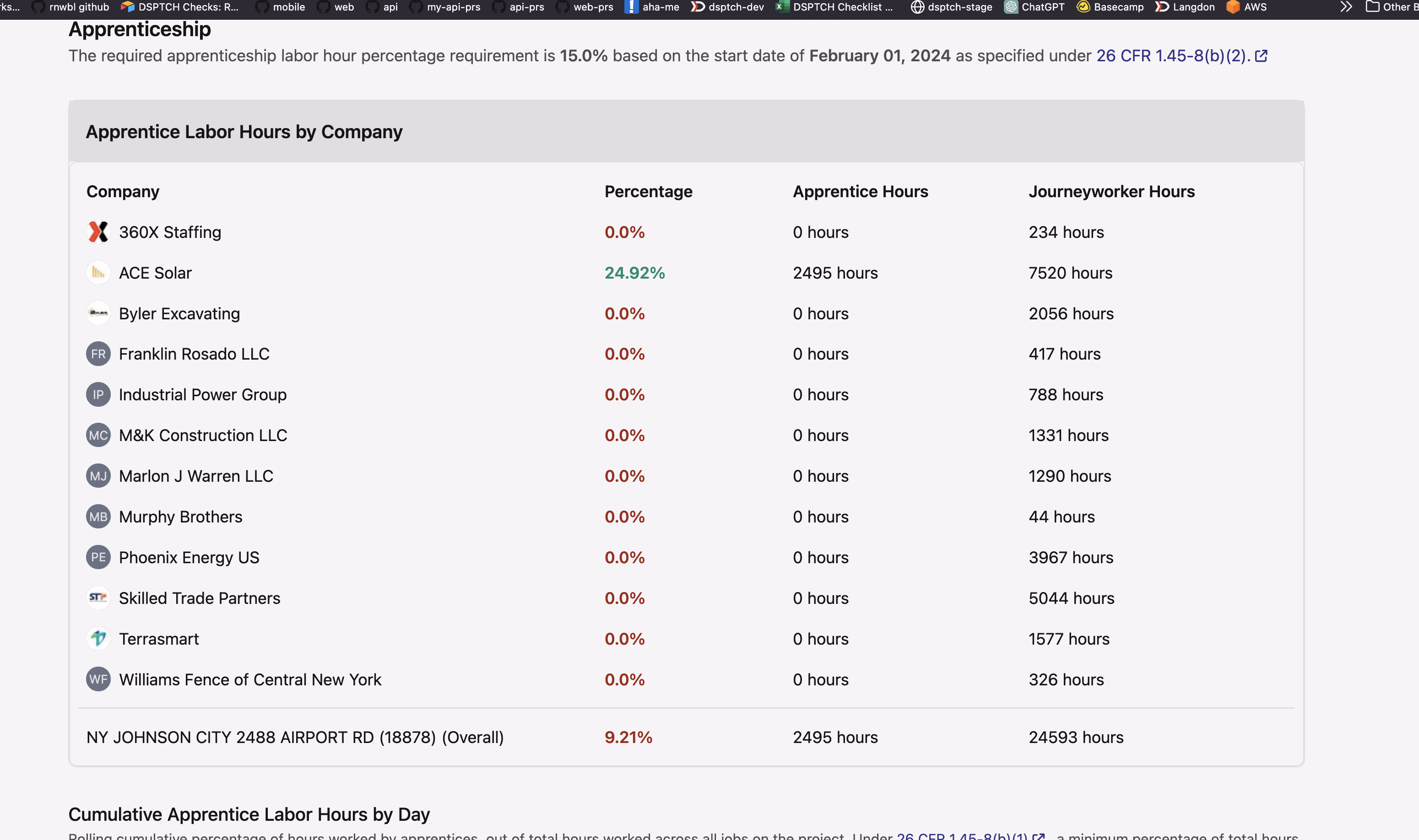Screen dimensions: 1419x840
Task: Click the WF avatar for Williams Fence
Action: (98, 679)
